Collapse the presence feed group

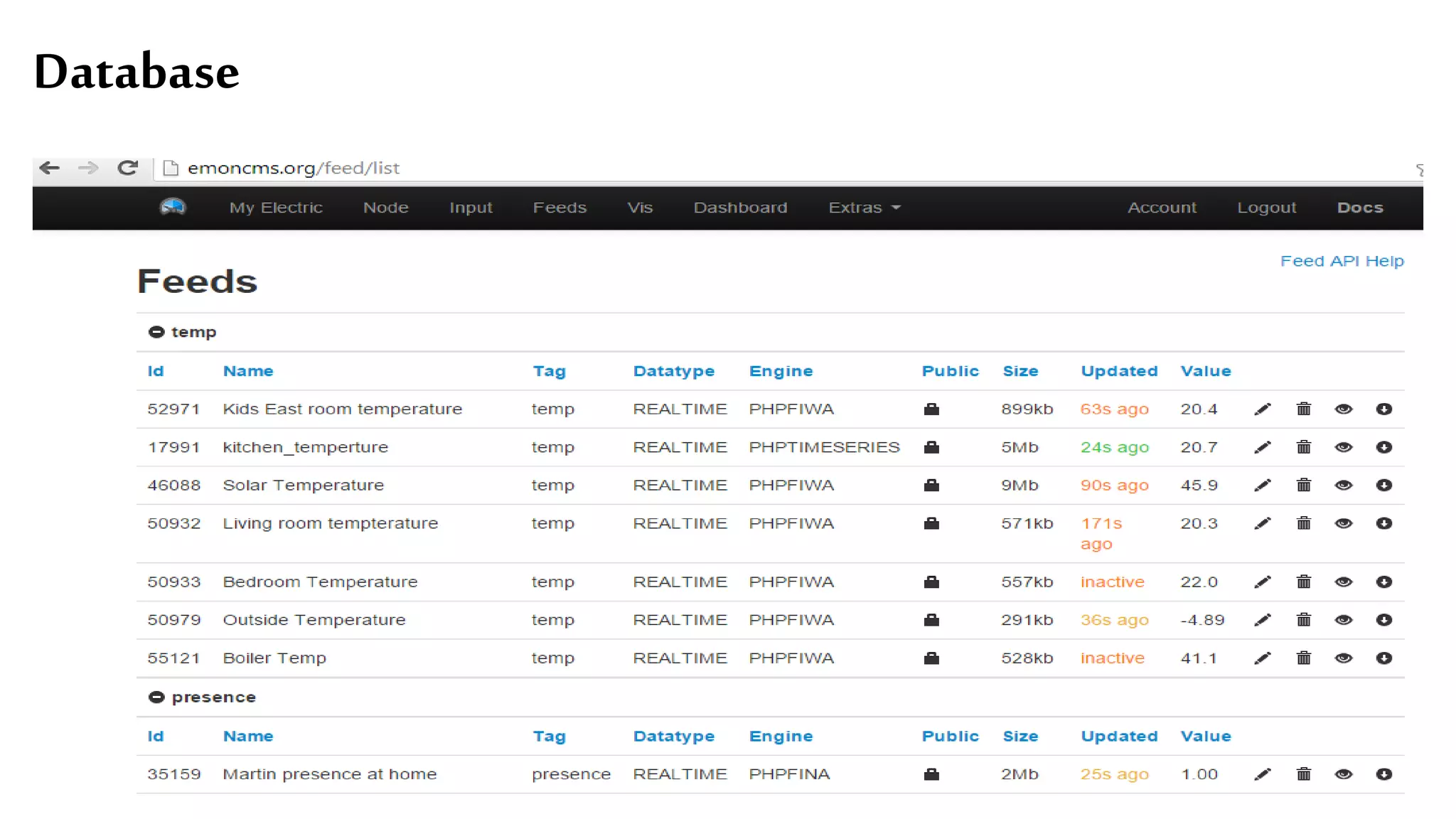coord(156,697)
